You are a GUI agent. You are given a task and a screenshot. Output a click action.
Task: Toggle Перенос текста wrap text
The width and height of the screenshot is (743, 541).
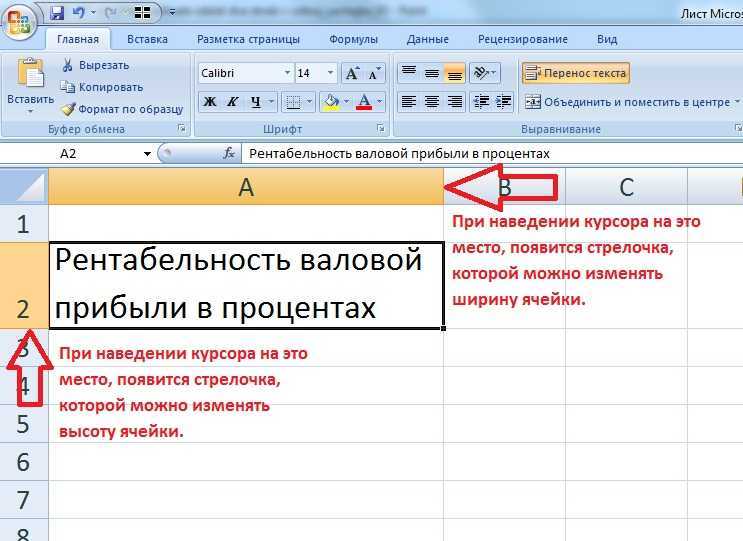[x=576, y=73]
